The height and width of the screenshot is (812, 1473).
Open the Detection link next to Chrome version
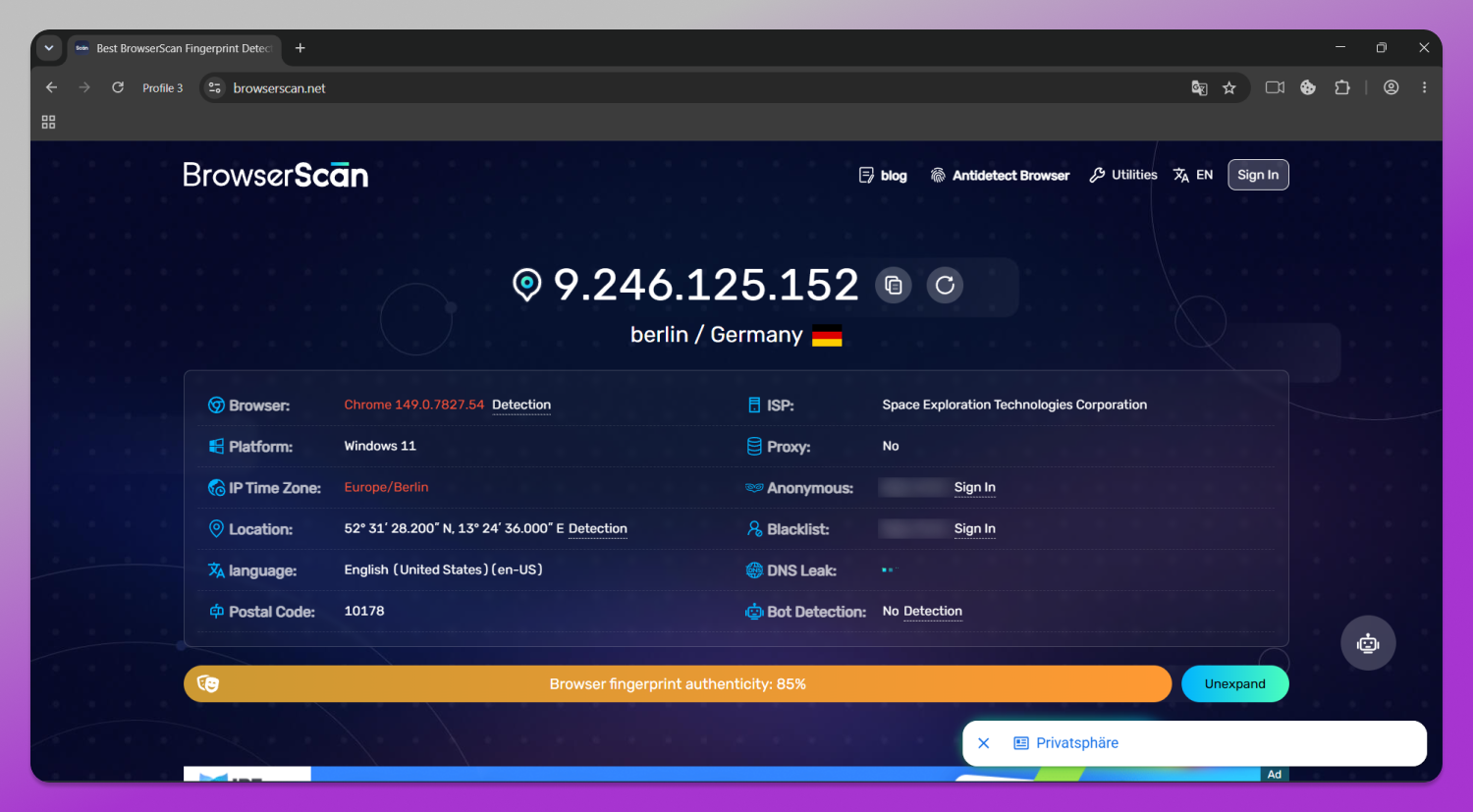(x=521, y=405)
